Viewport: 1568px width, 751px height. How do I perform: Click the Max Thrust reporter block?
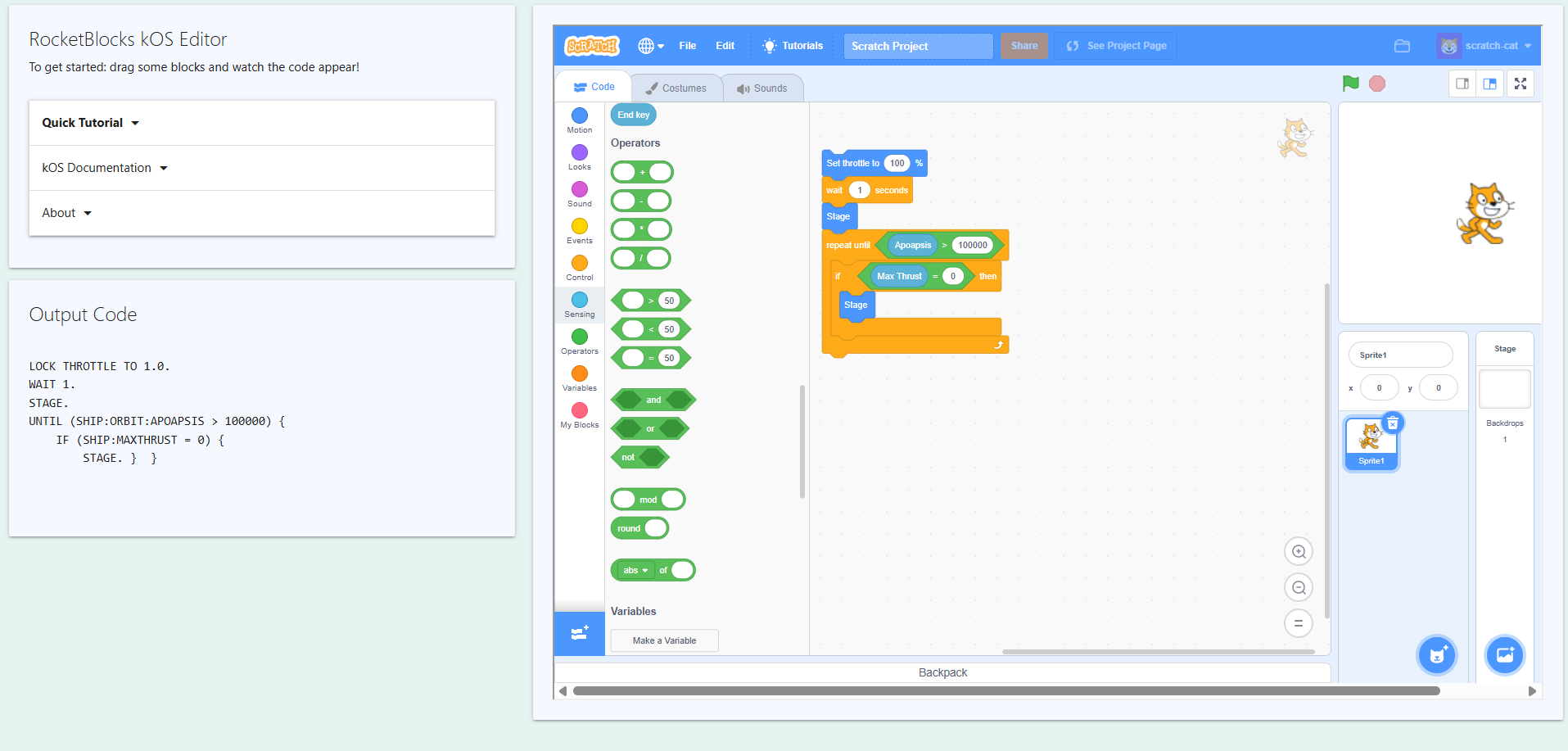pyautogui.click(x=899, y=276)
